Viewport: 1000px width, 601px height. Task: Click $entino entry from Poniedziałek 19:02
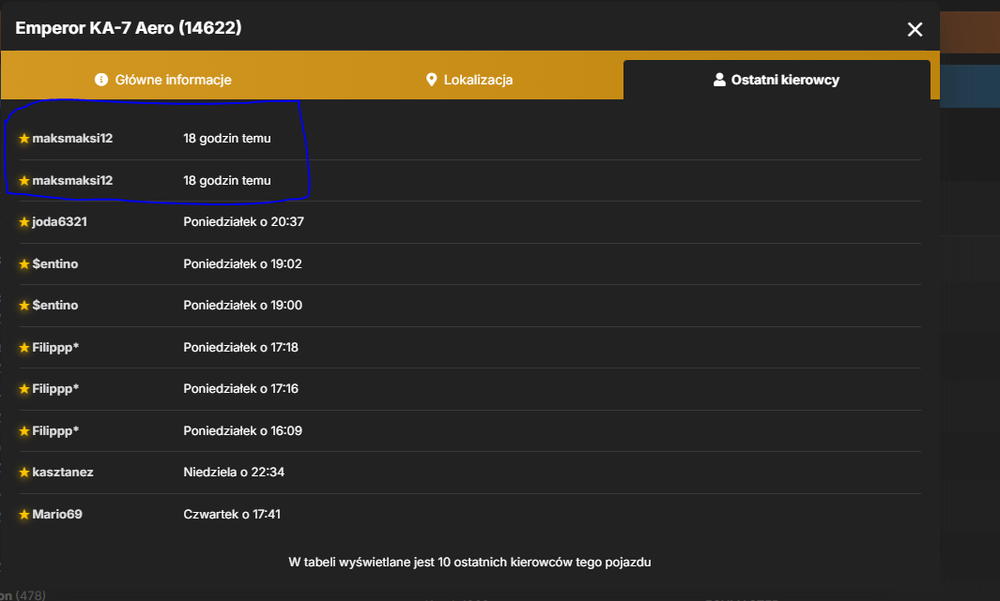point(469,264)
